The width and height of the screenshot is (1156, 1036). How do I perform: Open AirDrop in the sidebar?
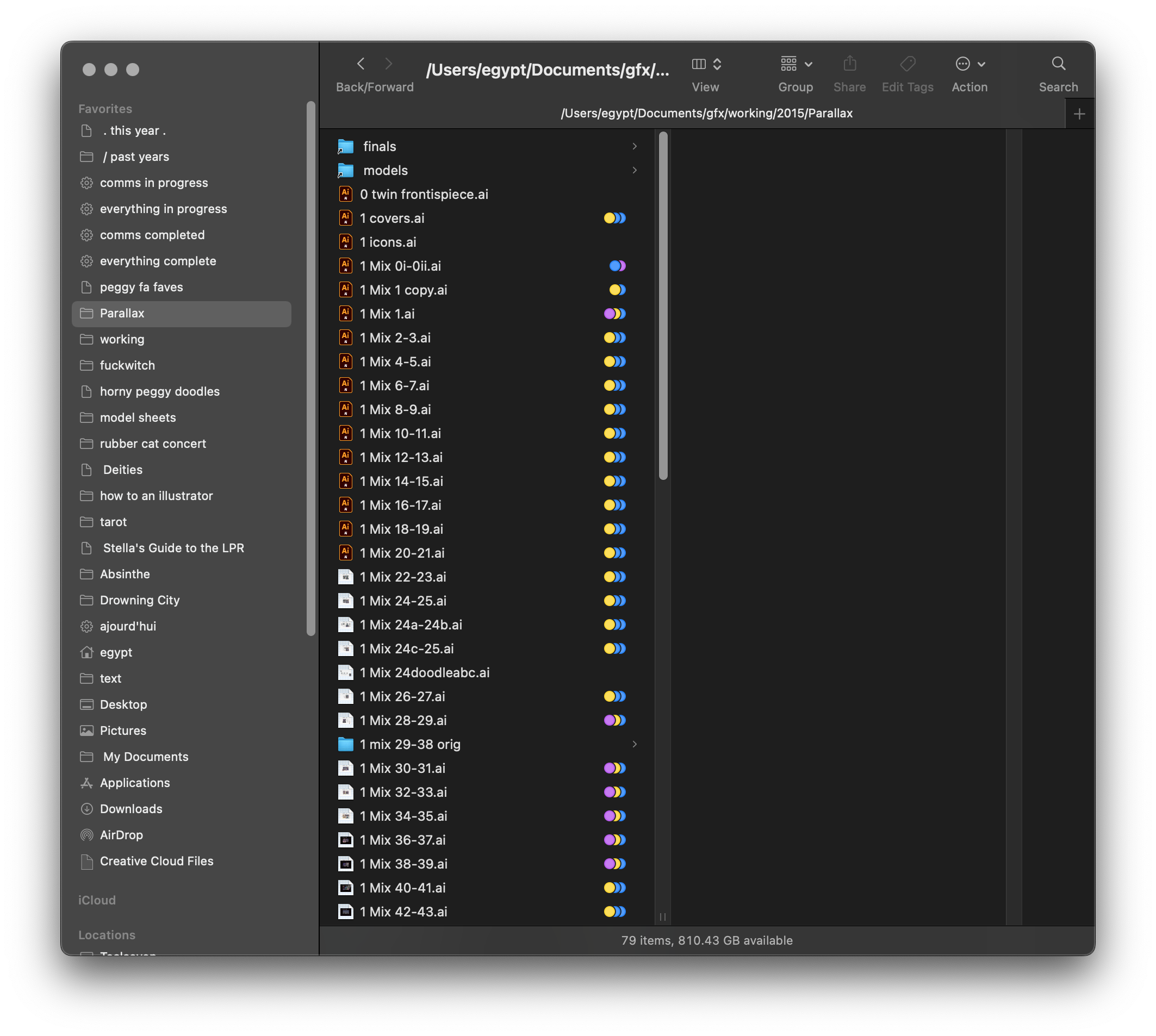tap(121, 835)
